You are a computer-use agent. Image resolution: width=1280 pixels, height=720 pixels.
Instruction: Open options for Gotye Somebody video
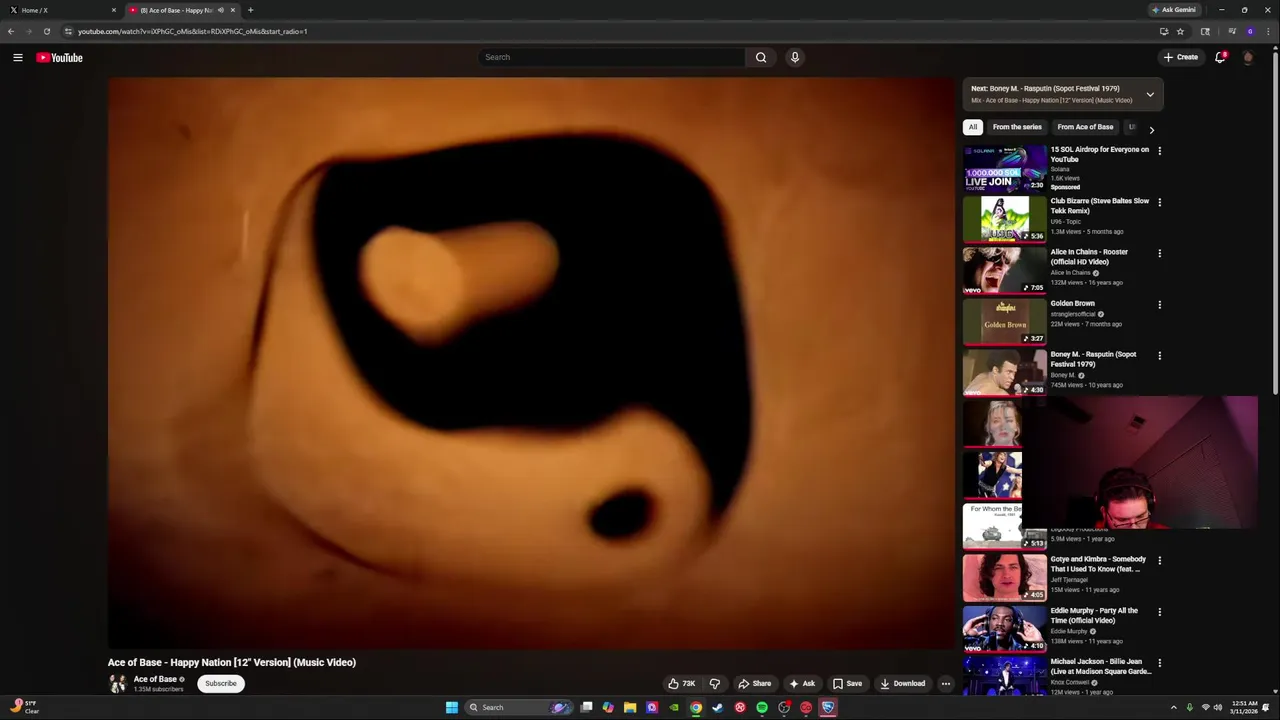point(1160,560)
